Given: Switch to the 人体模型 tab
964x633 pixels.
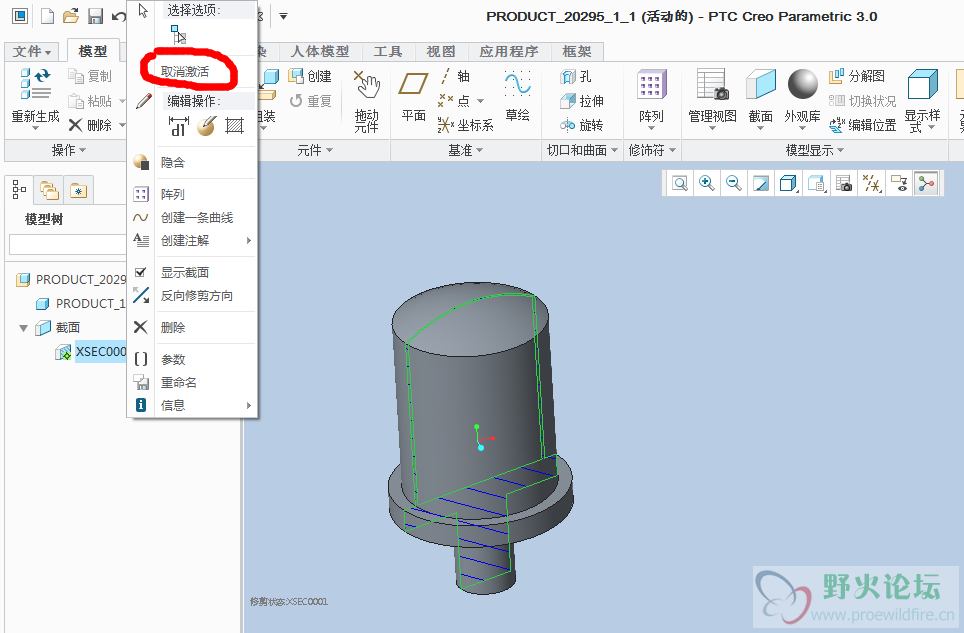Looking at the screenshot, I should (320, 52).
